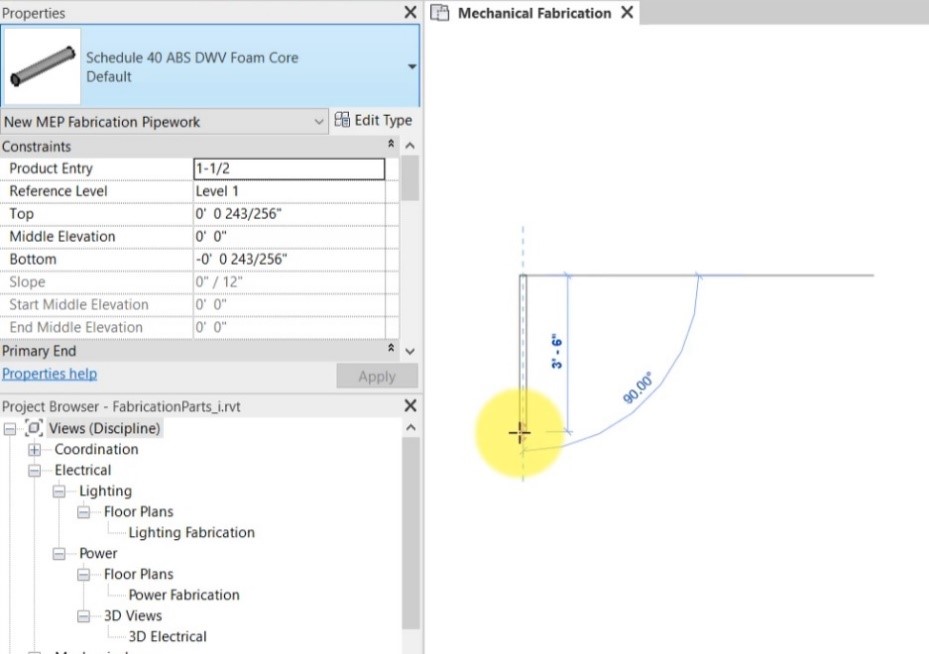Screen dimensions: 929x654
Task: Open the Properties help link
Action: (48, 373)
